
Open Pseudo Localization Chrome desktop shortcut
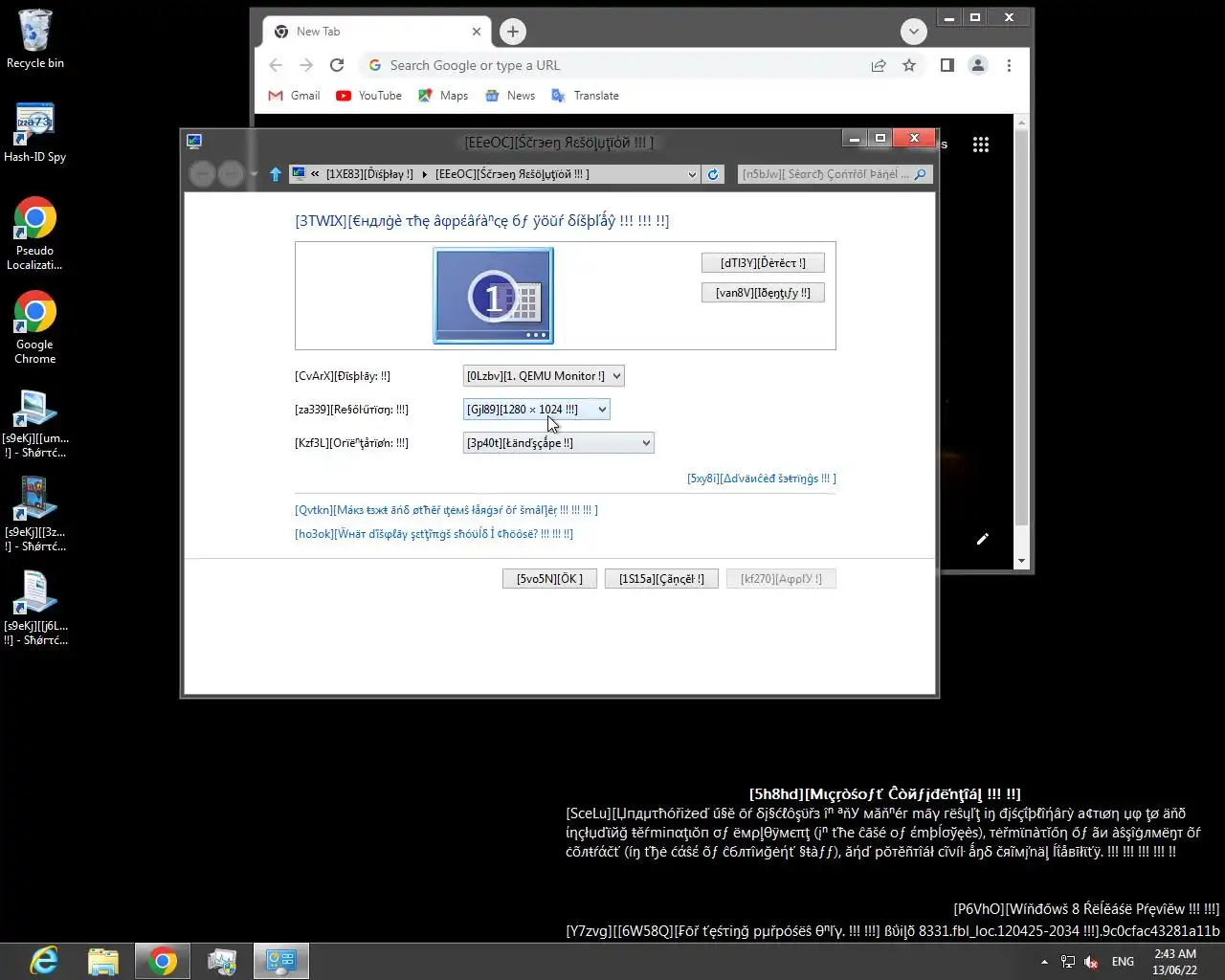click(x=34, y=234)
